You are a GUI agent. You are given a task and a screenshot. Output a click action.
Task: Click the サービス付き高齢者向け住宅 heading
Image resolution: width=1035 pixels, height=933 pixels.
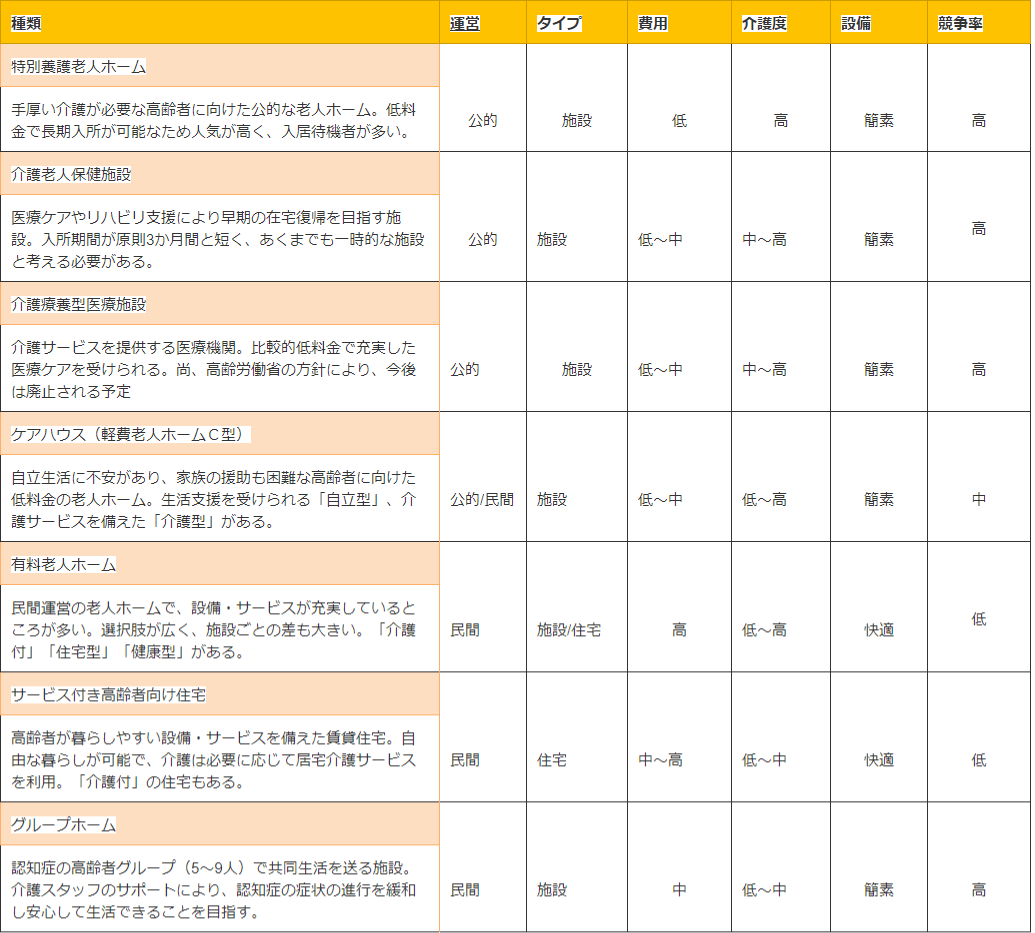(x=109, y=694)
